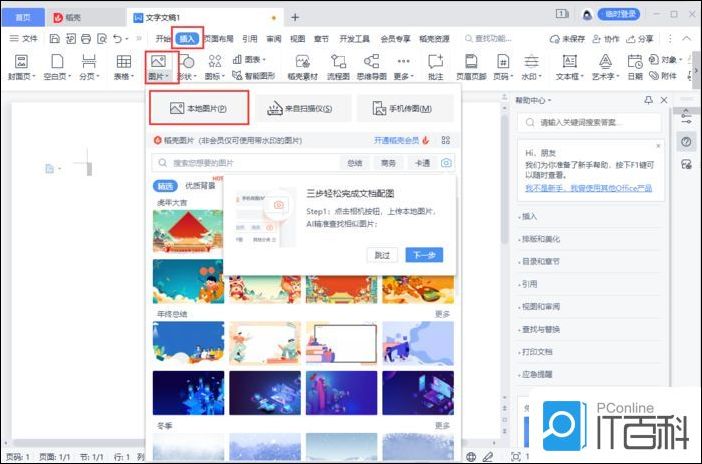
Task: Choose 来自扫描仪(S) scanner source
Action: [x=303, y=108]
